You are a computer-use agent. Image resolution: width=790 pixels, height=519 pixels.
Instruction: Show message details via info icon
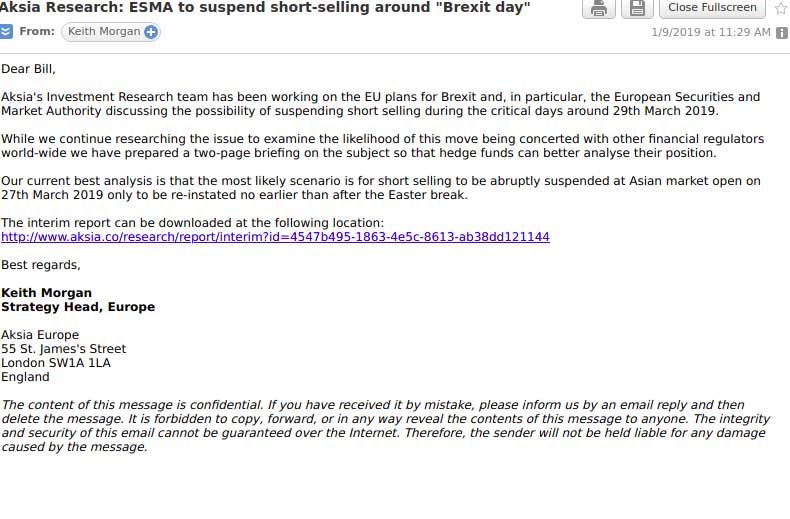click(782, 33)
